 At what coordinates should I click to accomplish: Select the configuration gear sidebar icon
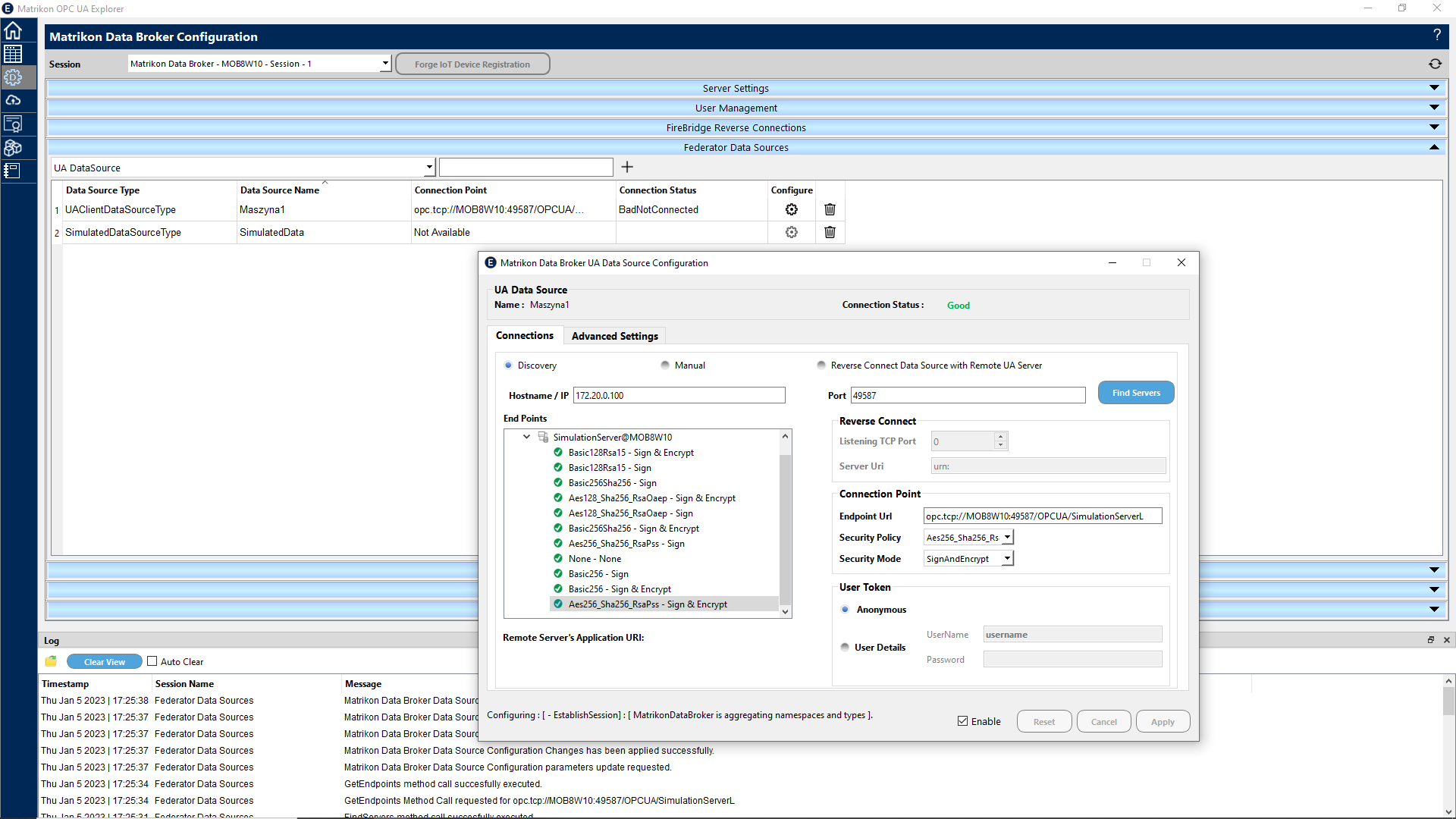[13, 77]
